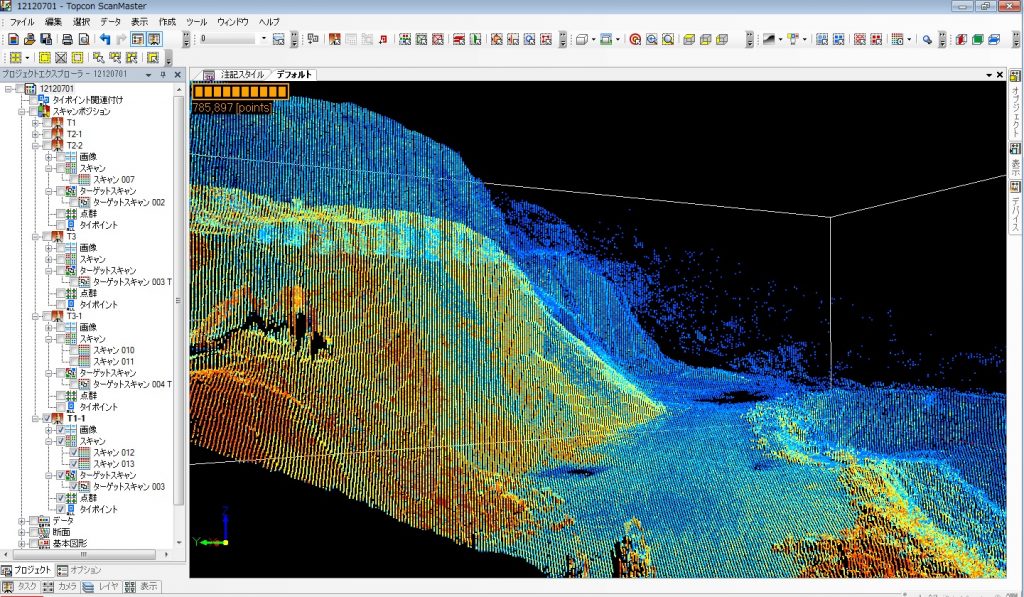This screenshot has height=597, width=1024.
Task: Open the カメラ bottom tab
Action: click(x=60, y=587)
